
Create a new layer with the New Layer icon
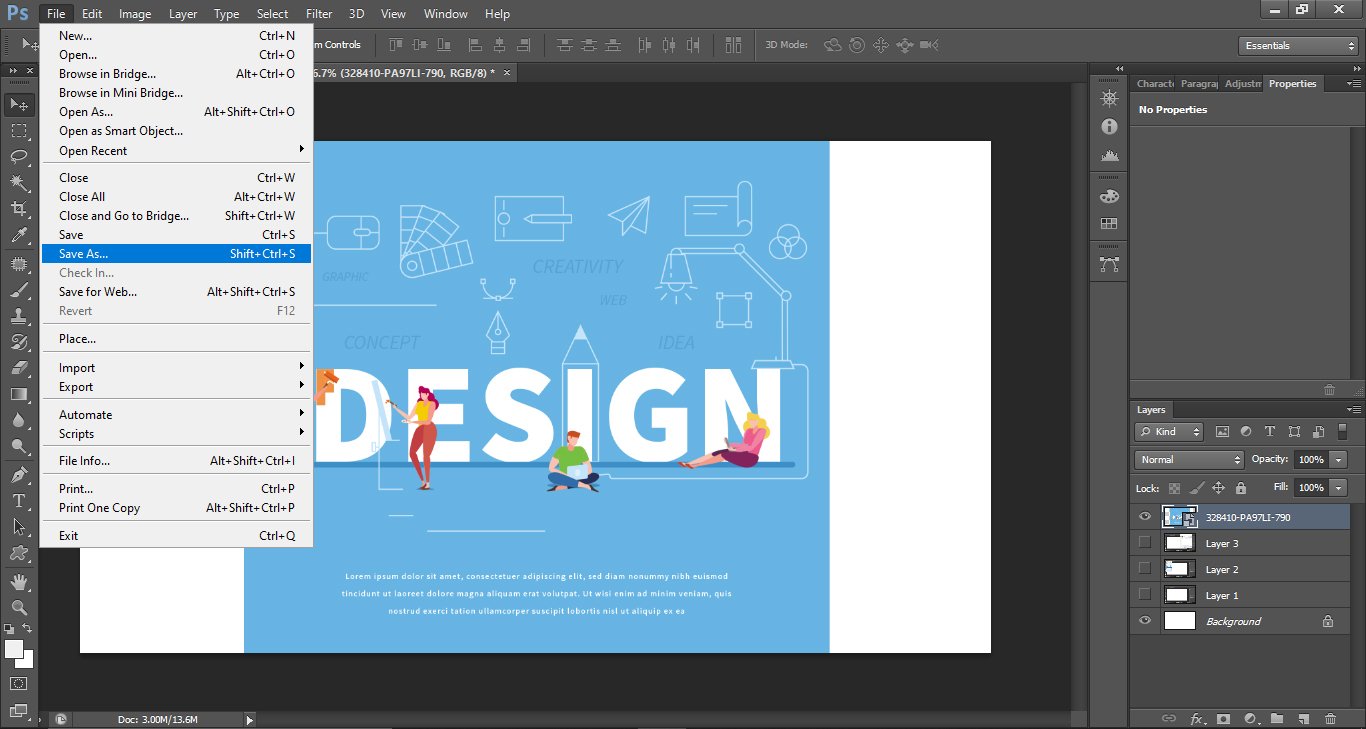pyautogui.click(x=1302, y=719)
